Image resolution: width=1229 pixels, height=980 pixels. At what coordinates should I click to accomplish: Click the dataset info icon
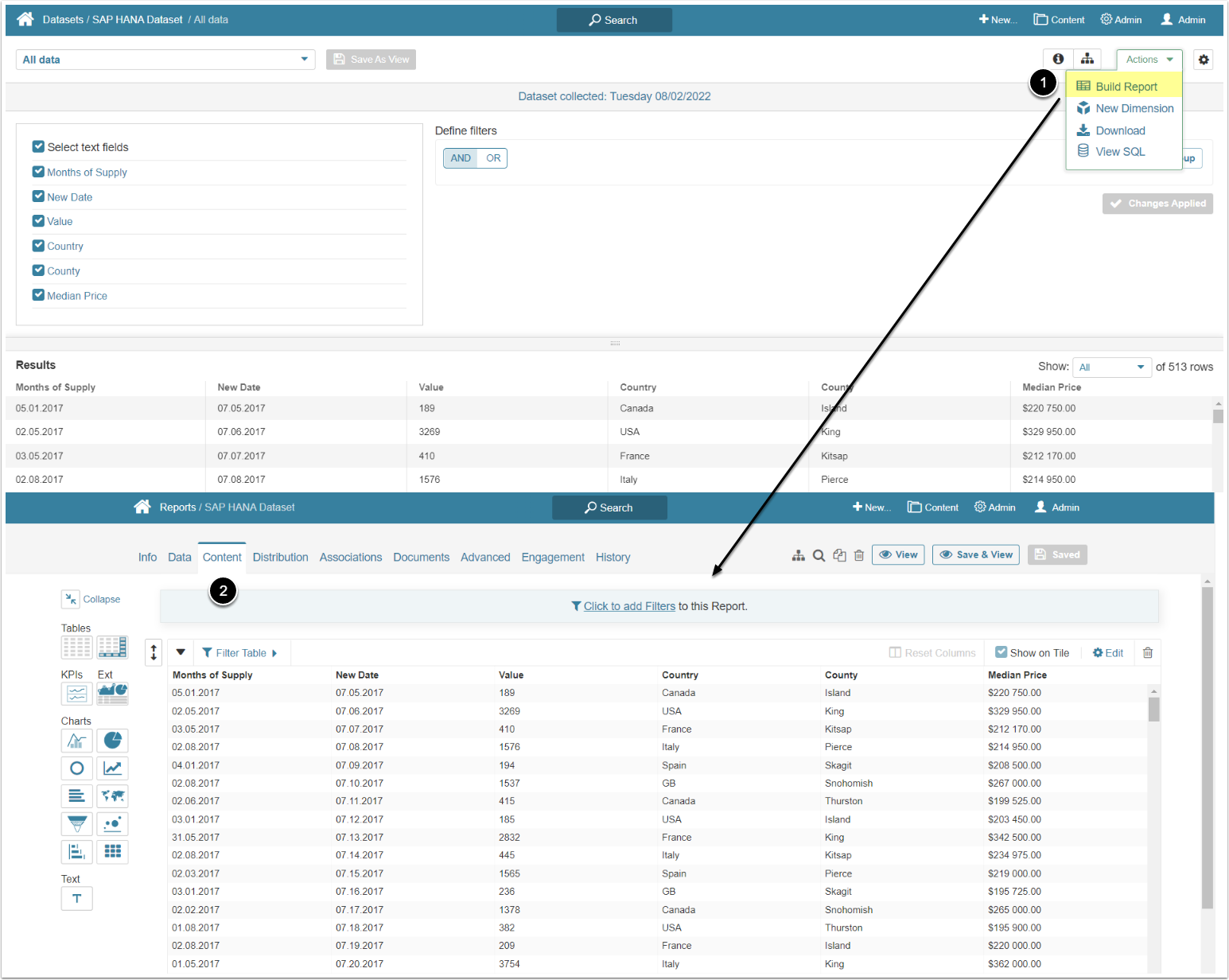(x=1058, y=60)
